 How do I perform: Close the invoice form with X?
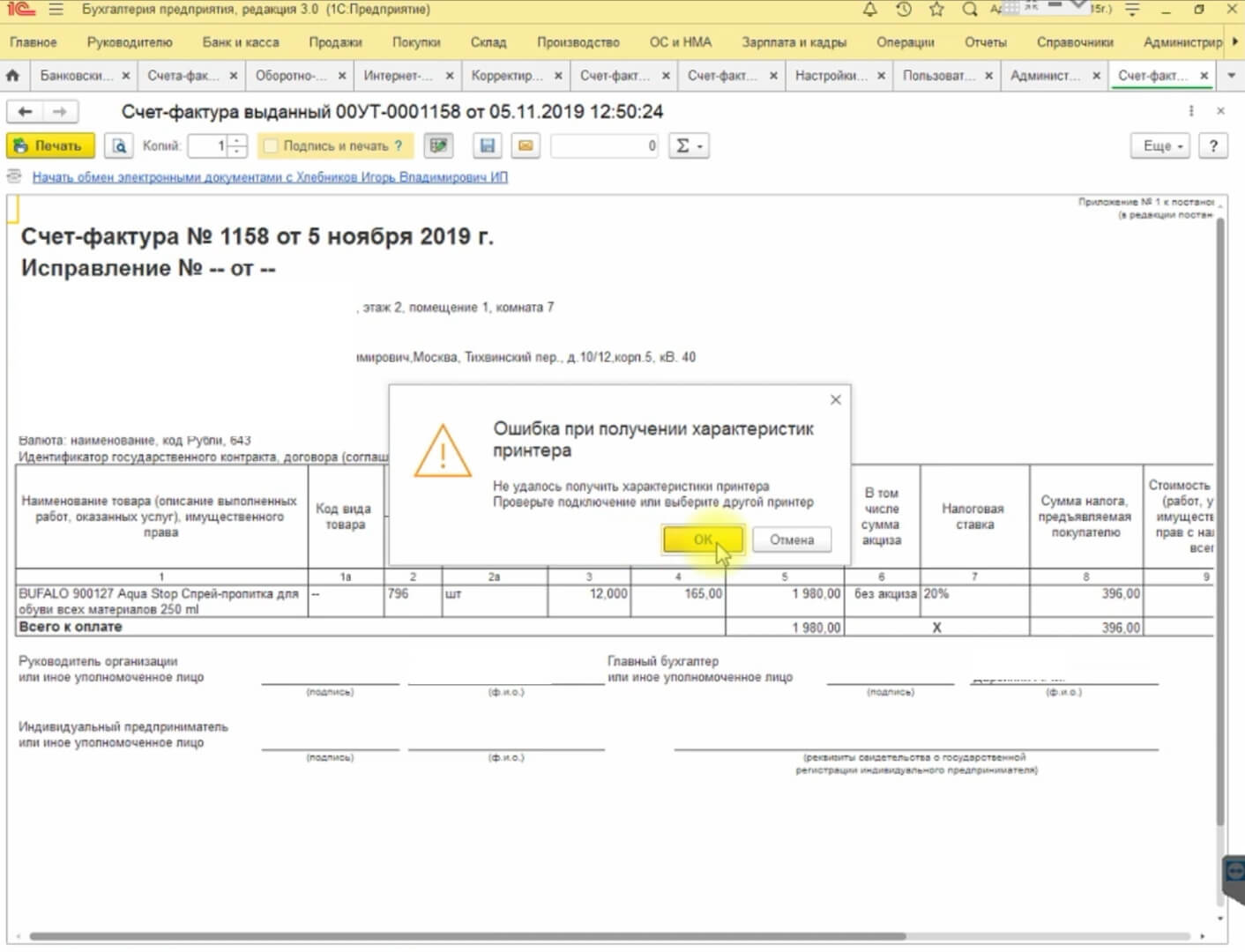pos(1220,111)
